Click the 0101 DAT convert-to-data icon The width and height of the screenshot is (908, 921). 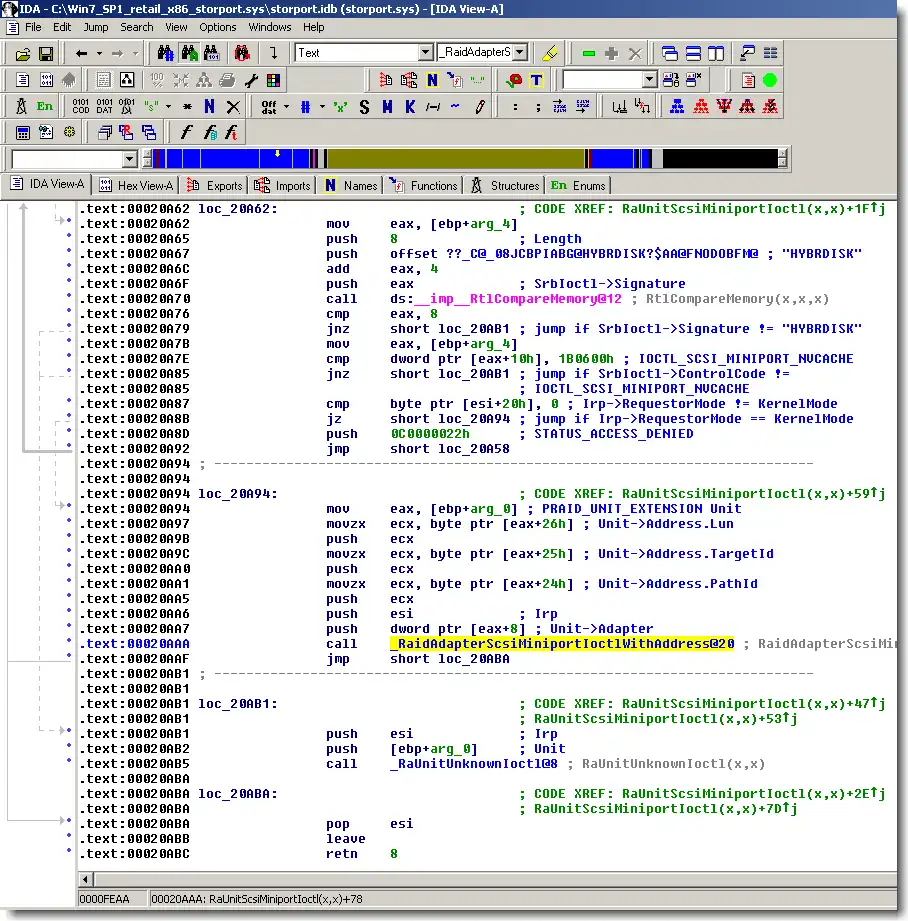click(x=104, y=106)
